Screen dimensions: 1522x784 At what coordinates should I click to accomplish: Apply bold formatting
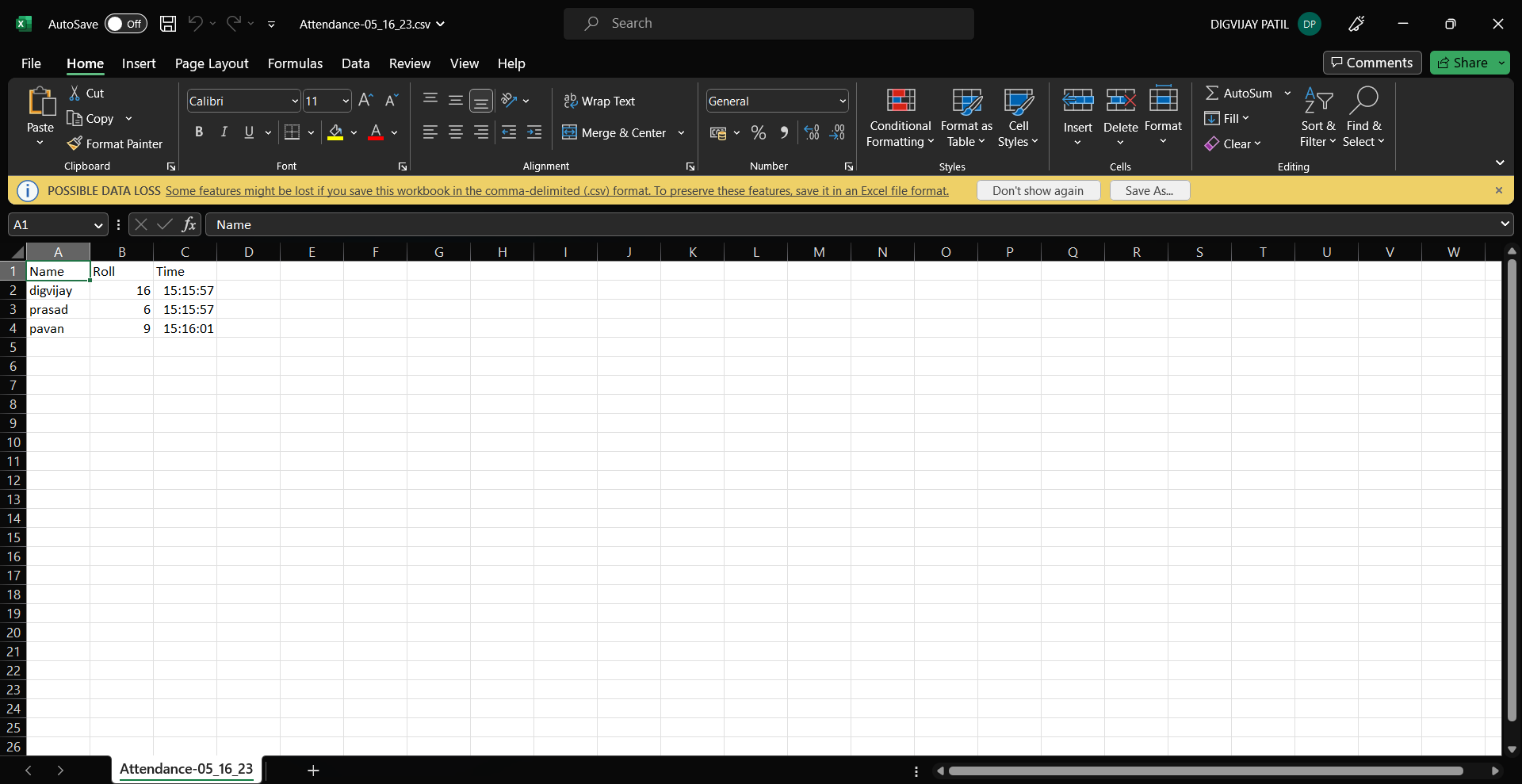[x=199, y=132]
